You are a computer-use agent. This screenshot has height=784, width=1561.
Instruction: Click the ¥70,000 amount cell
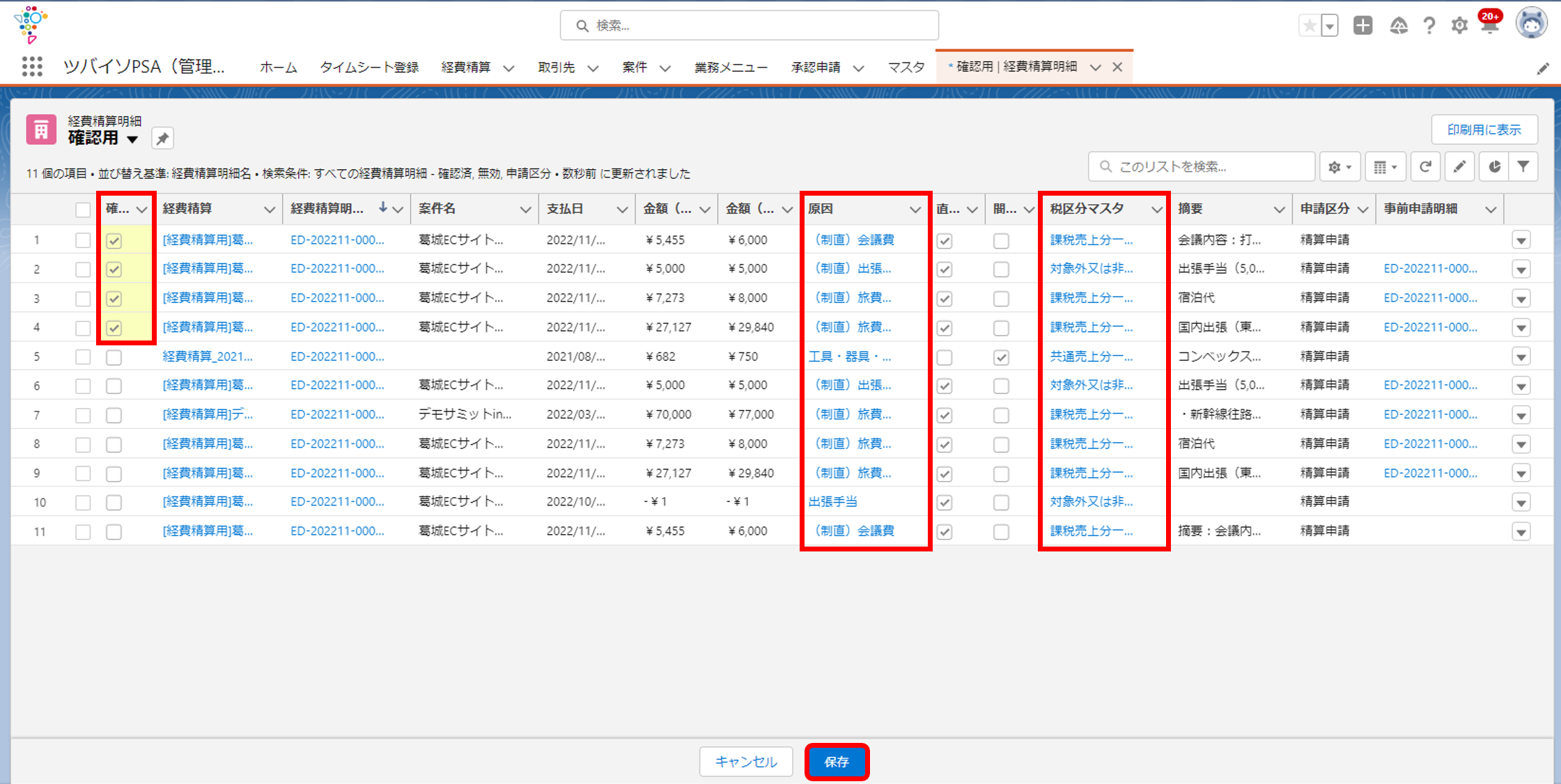[669, 414]
